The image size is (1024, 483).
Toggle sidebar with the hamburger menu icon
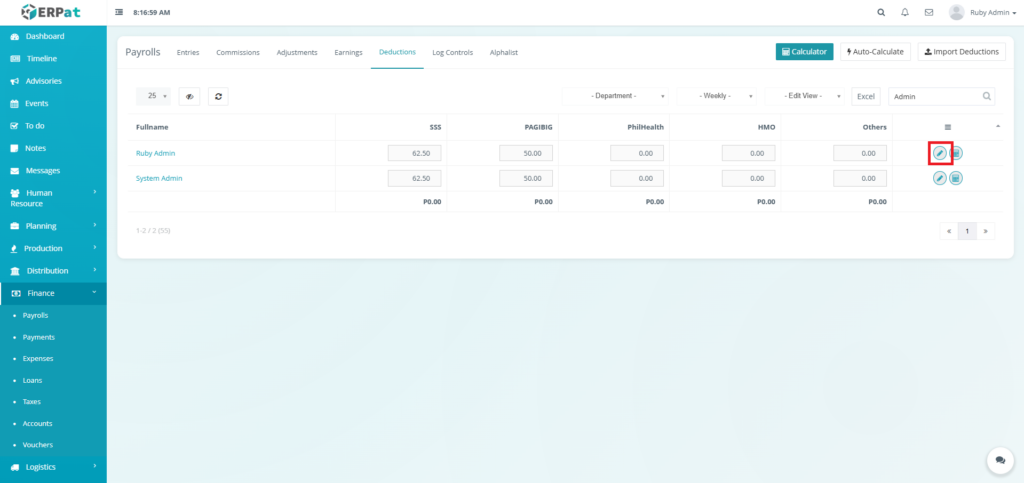point(120,12)
